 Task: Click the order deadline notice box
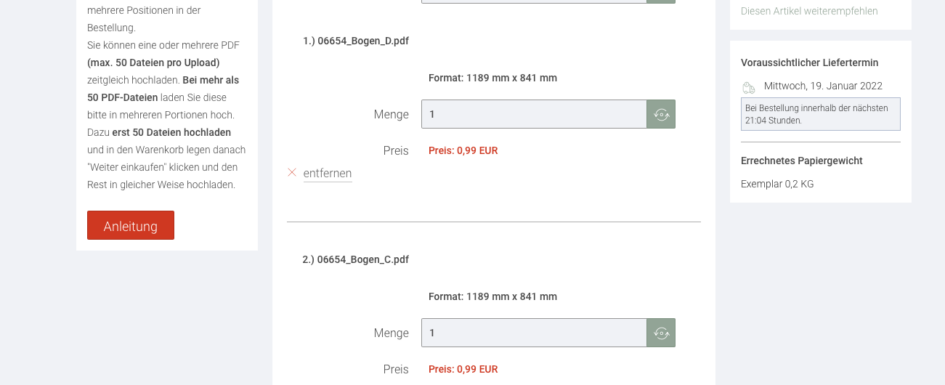tap(820, 114)
